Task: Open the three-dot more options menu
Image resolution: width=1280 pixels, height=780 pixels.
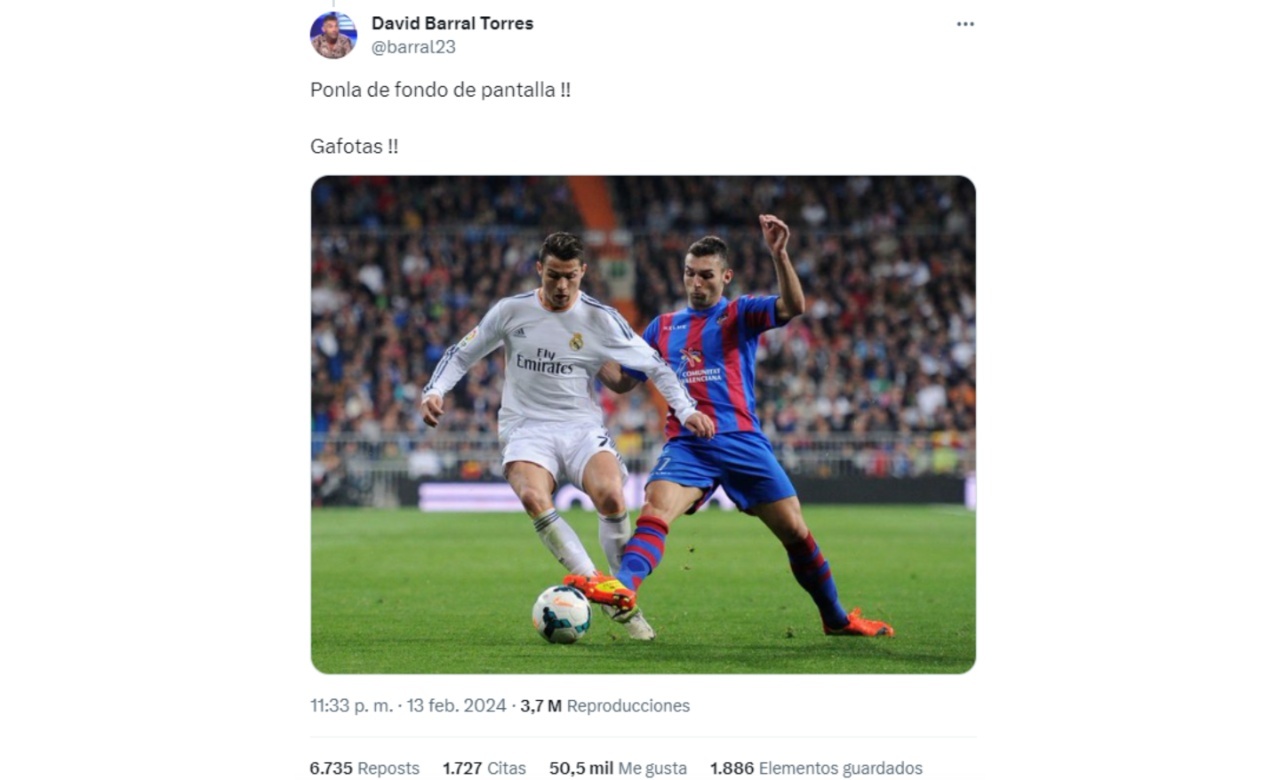Action: [x=965, y=24]
